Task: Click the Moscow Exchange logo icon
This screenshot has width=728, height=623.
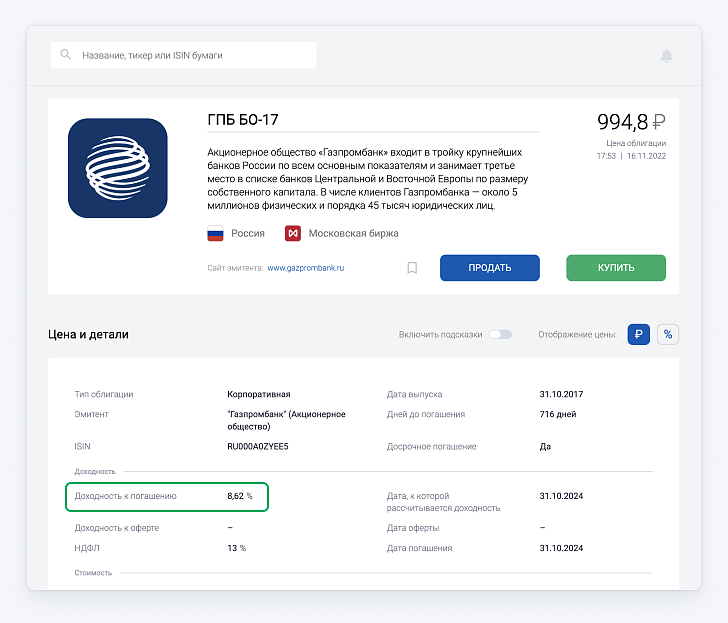Action: (x=293, y=233)
